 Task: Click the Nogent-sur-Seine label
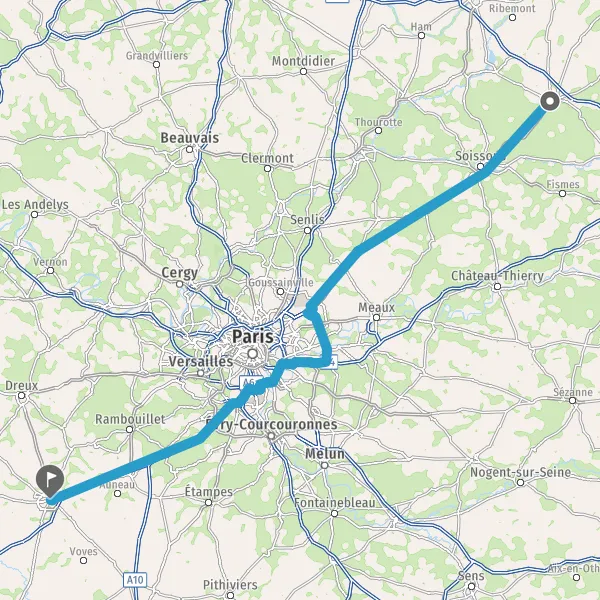click(x=520, y=472)
